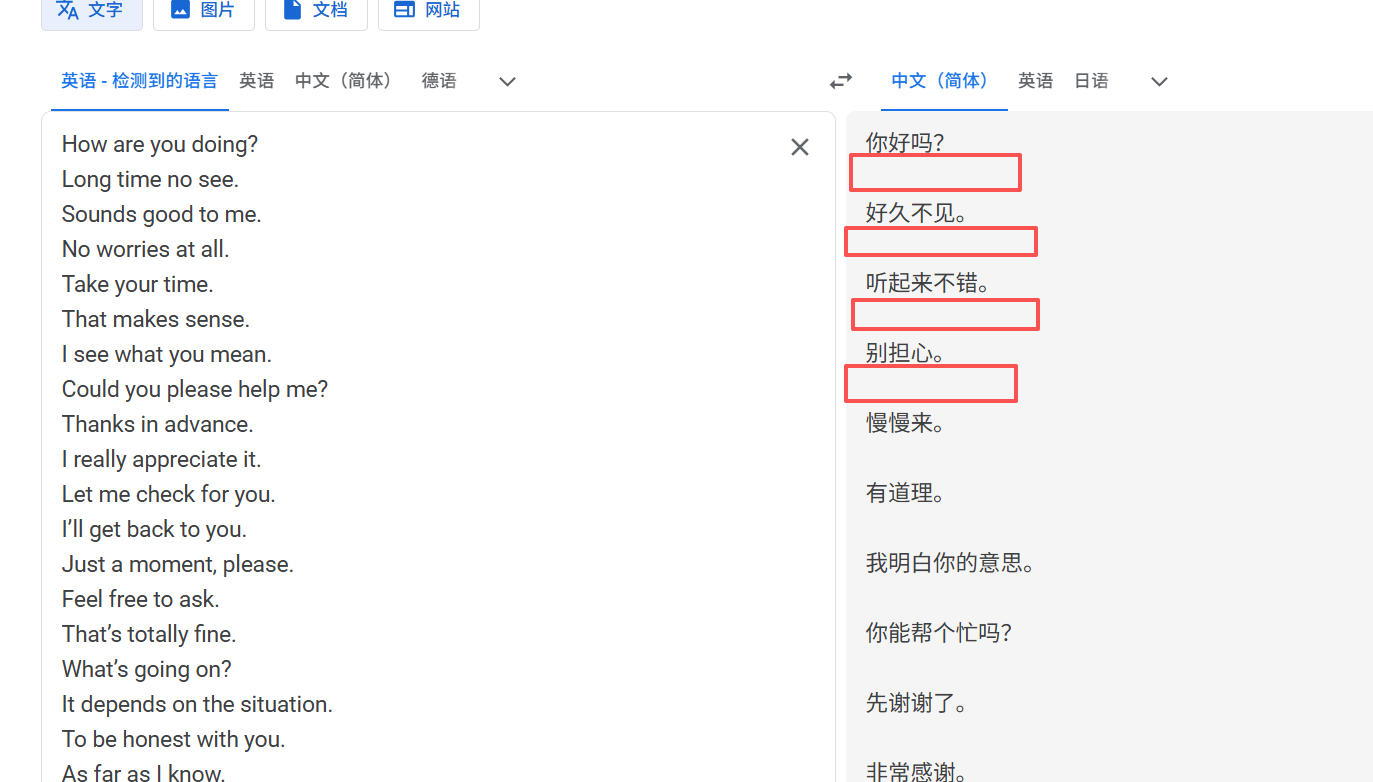Image resolution: width=1373 pixels, height=782 pixels.
Task: Select 日语 as the target language
Action: (x=1091, y=81)
